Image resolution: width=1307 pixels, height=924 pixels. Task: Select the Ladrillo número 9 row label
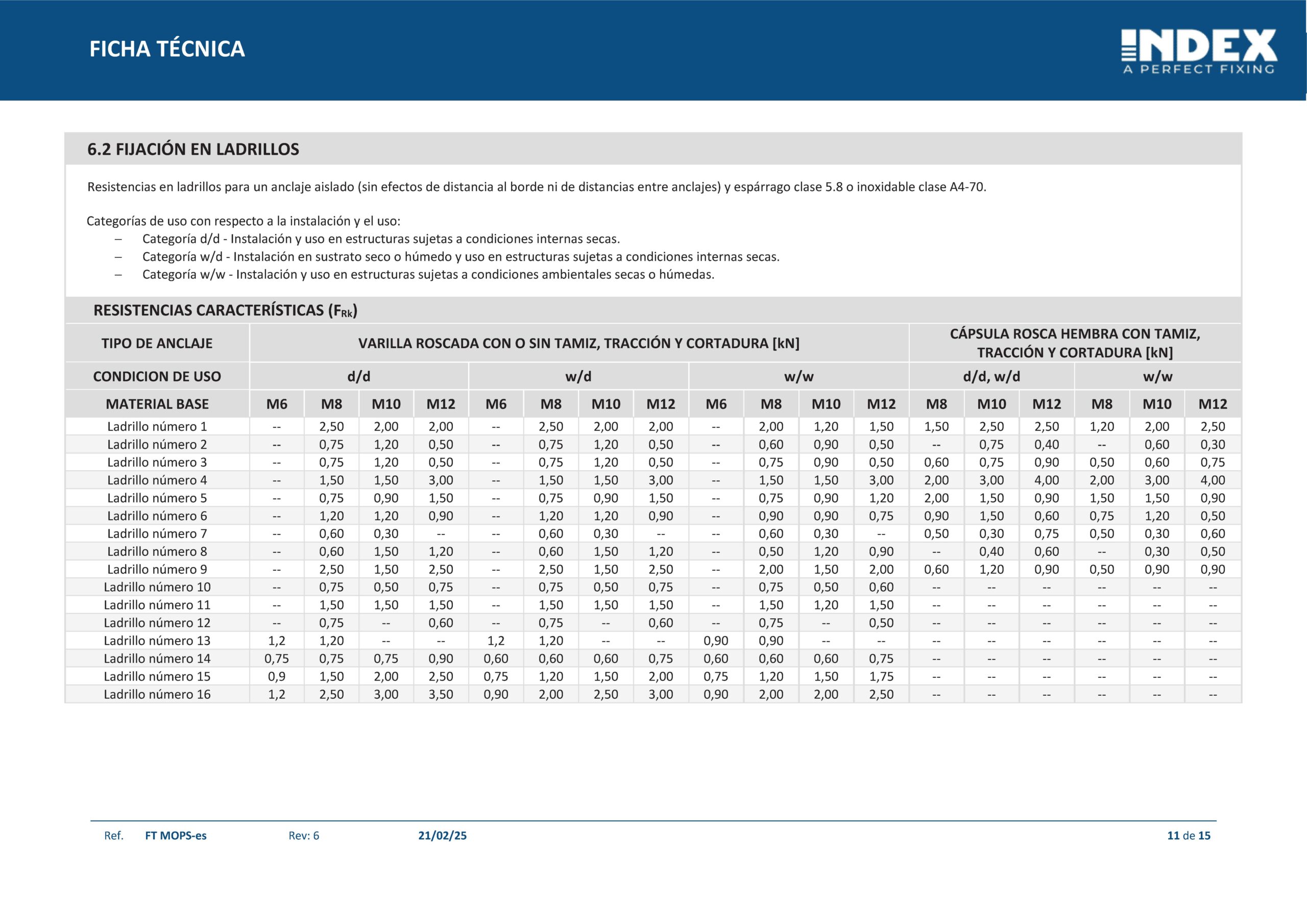coord(157,569)
